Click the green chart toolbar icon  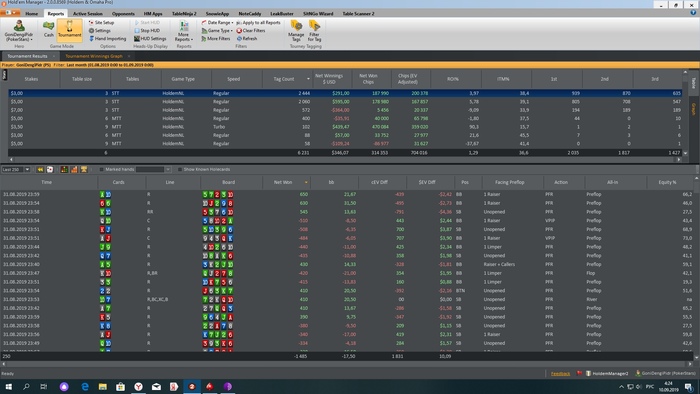point(64,170)
